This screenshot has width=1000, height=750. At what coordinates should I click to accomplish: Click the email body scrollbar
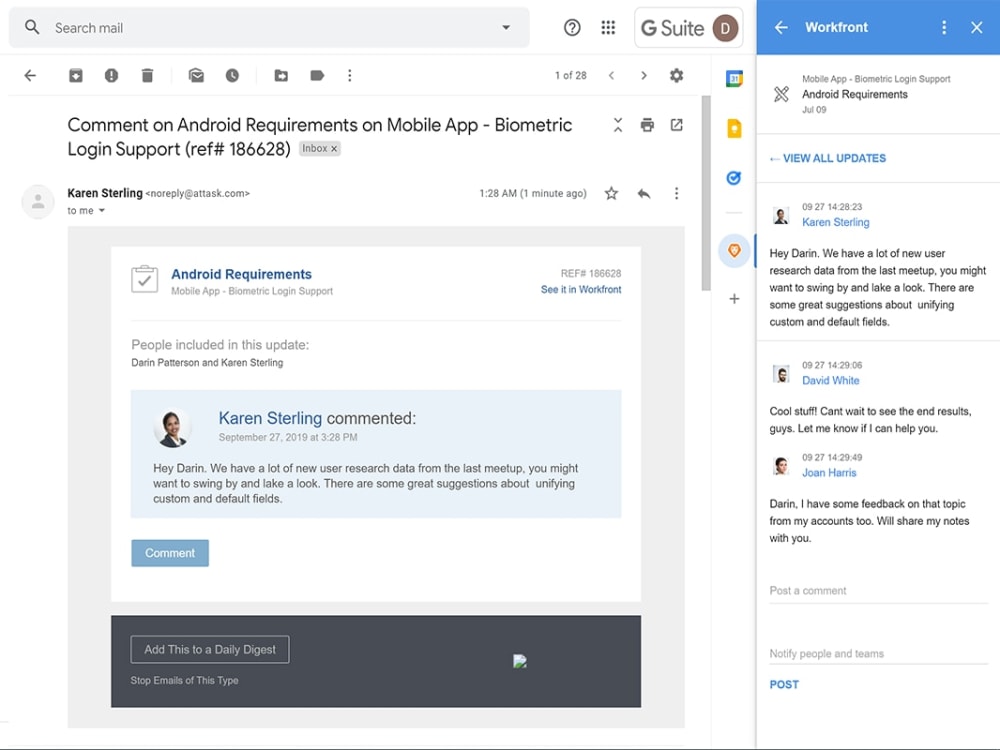705,193
